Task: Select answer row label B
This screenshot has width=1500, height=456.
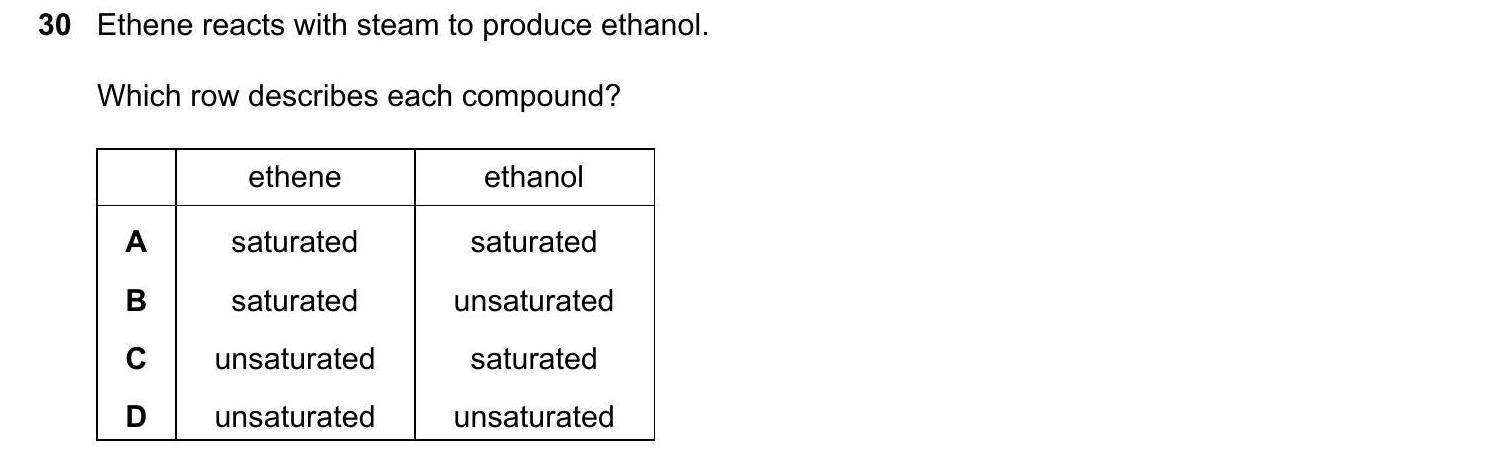Action: pyautogui.click(x=136, y=301)
